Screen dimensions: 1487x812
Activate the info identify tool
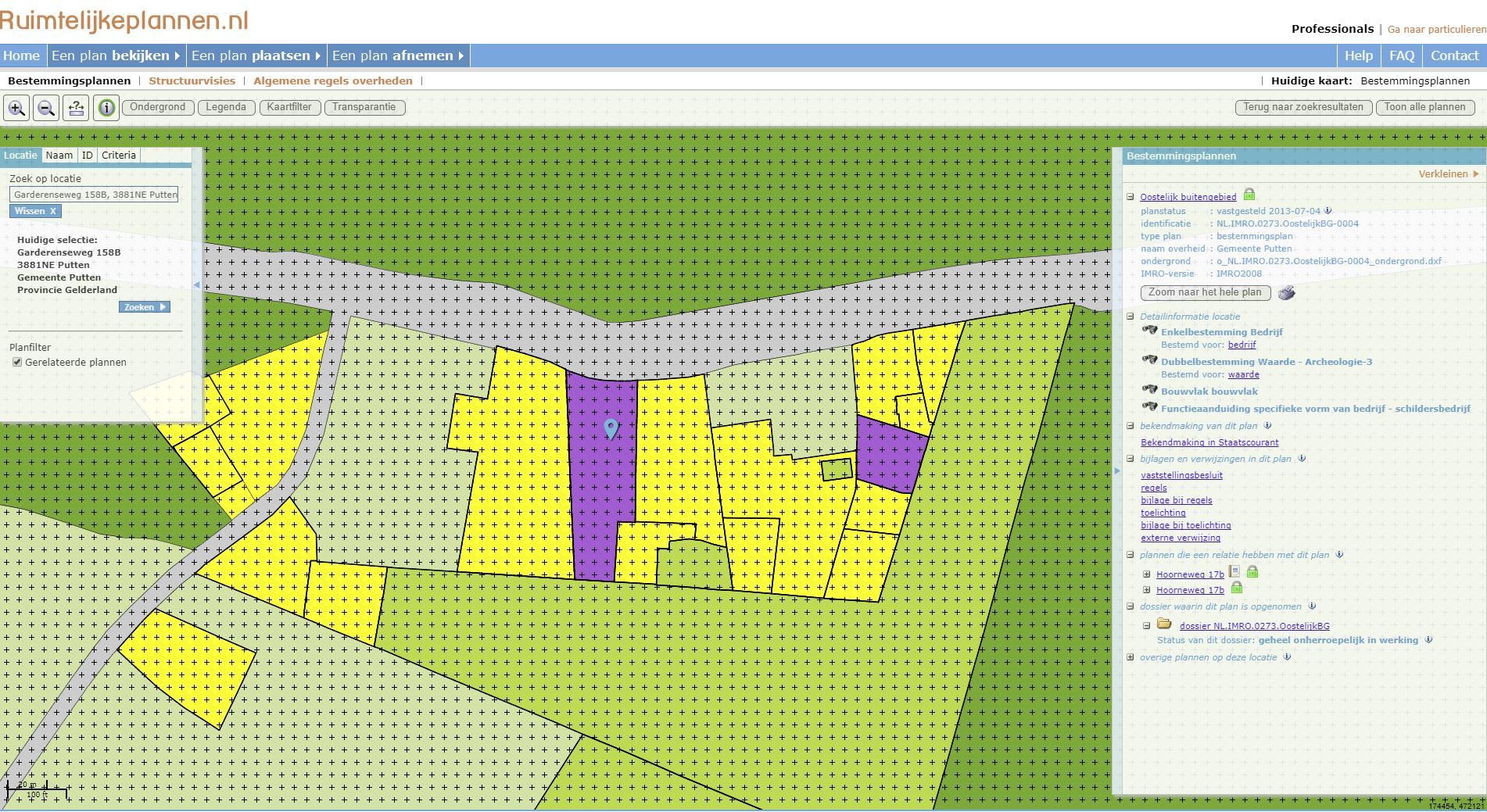[106, 108]
